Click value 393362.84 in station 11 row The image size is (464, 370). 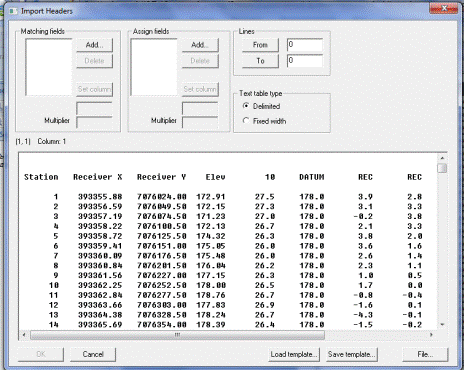100,295
